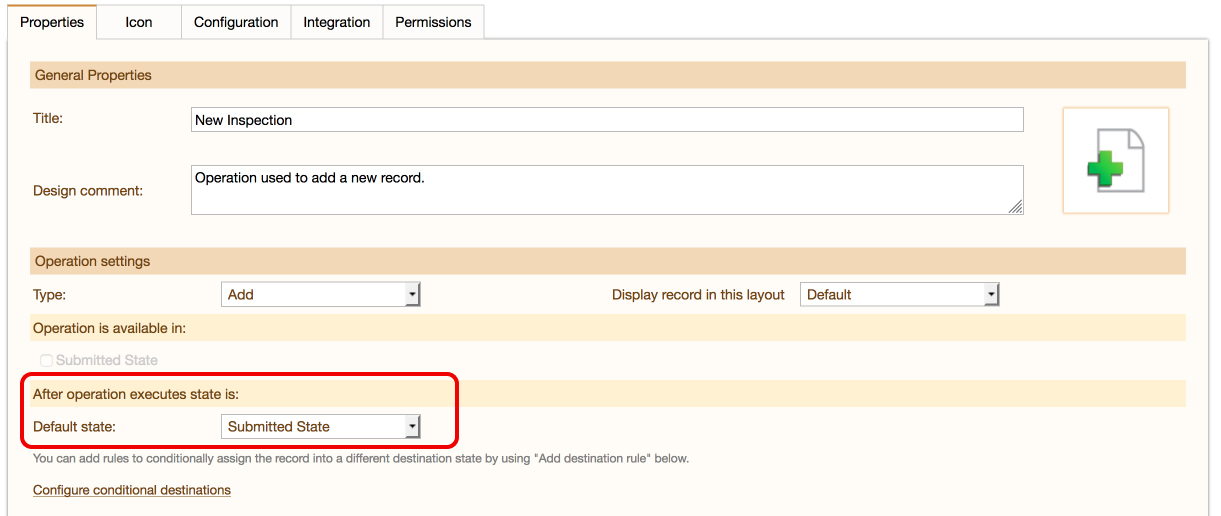This screenshot has height=516, width=1221.
Task: Focus the Title input field
Action: click(607, 120)
